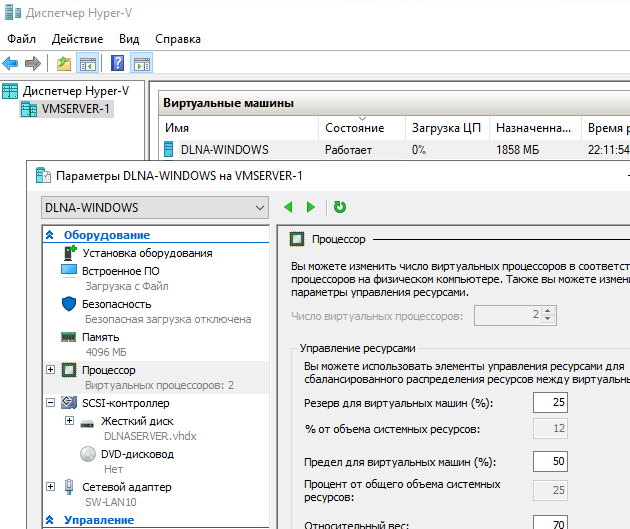Collapse the Управление section chevron
This screenshot has height=529, width=630.
50,520
